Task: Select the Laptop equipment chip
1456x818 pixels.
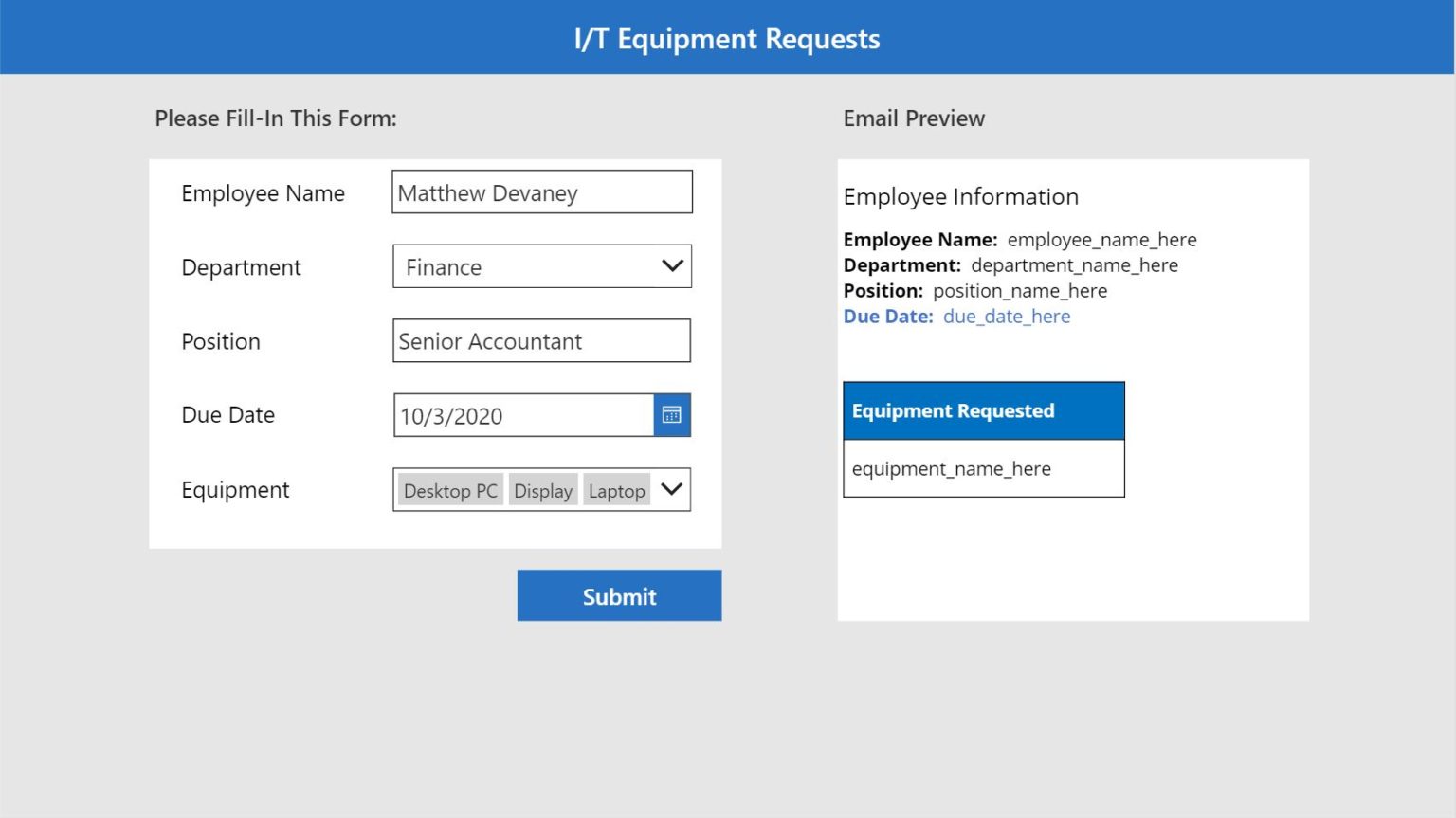Action: pyautogui.click(x=616, y=490)
